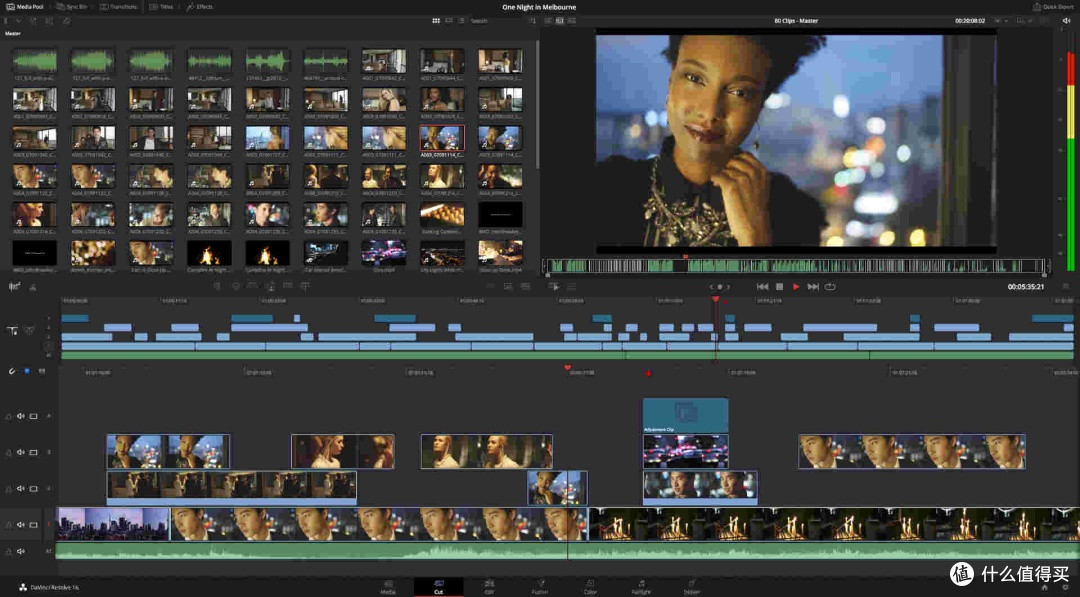This screenshot has height=597, width=1080.
Task: Lock audio track A1 padlock icon
Action: coord(8,552)
